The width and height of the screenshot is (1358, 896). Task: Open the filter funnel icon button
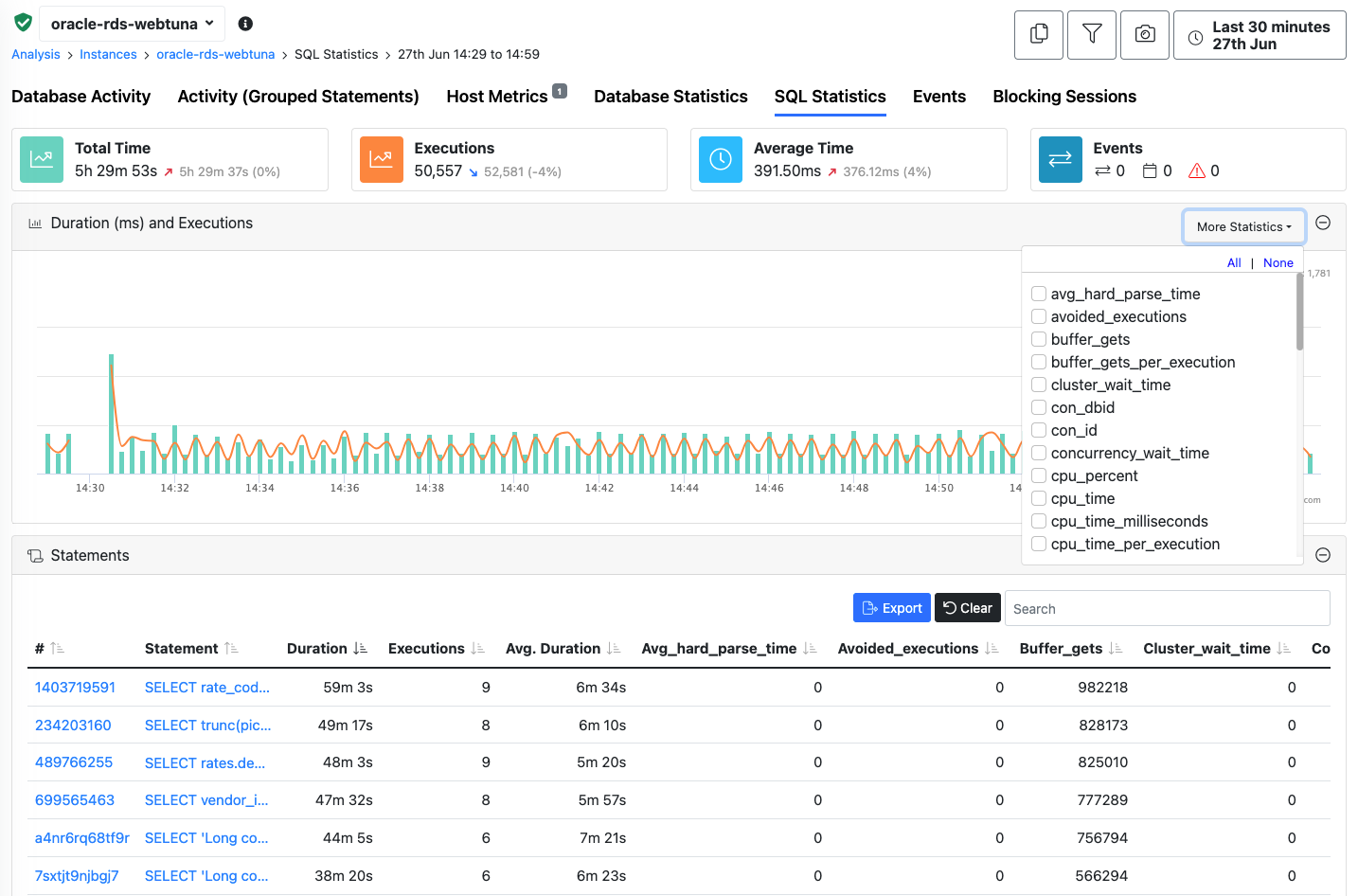pyautogui.click(x=1092, y=35)
